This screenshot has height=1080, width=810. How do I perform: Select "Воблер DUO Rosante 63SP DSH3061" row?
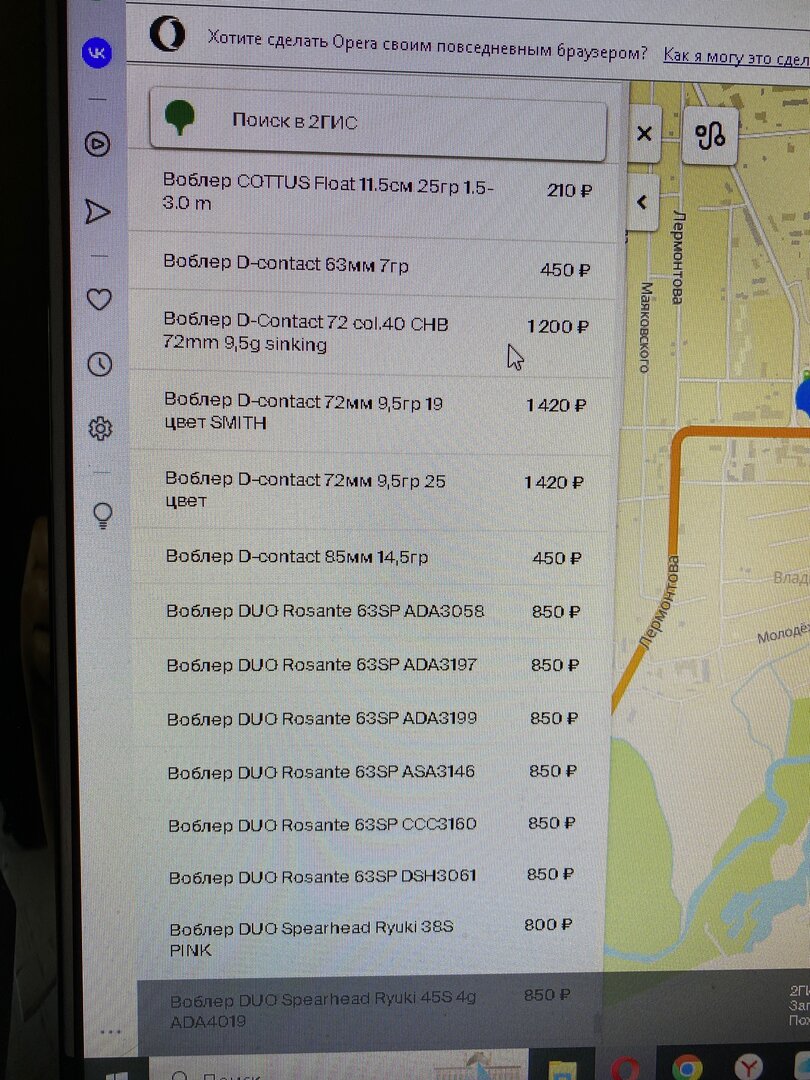[372, 876]
